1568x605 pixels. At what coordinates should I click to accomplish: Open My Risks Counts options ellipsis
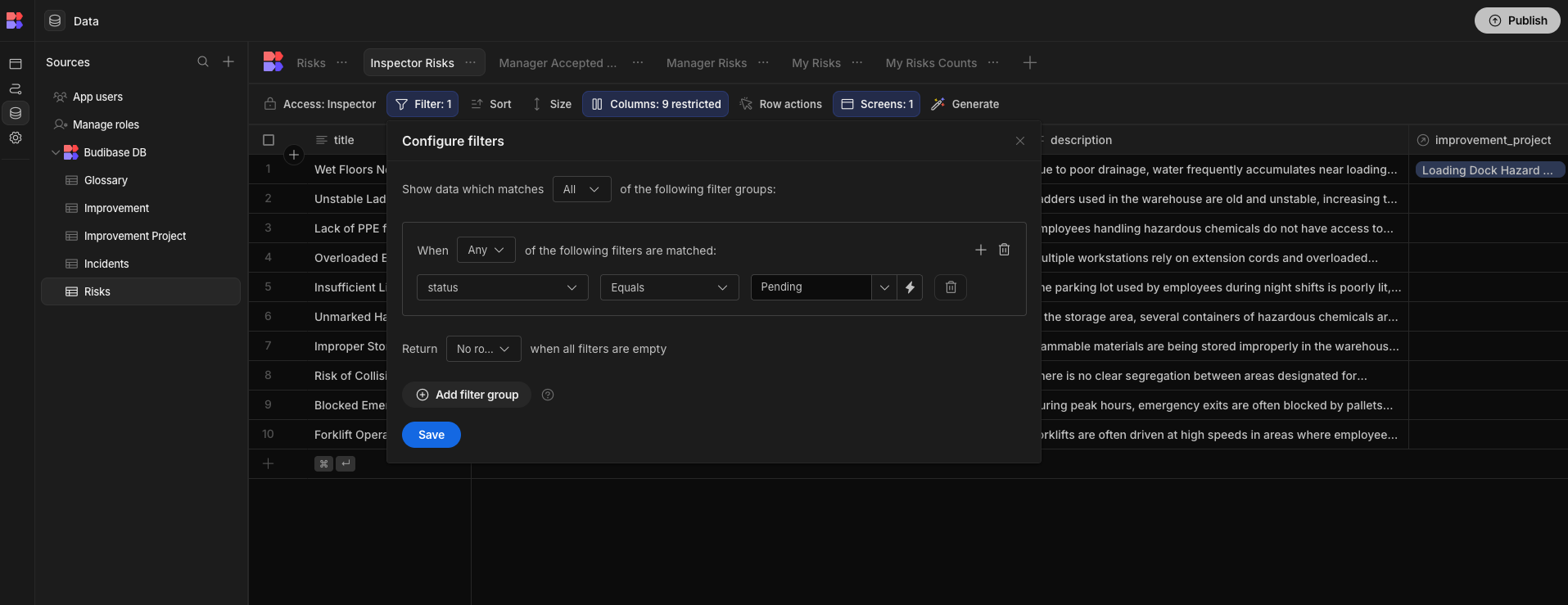pos(993,62)
